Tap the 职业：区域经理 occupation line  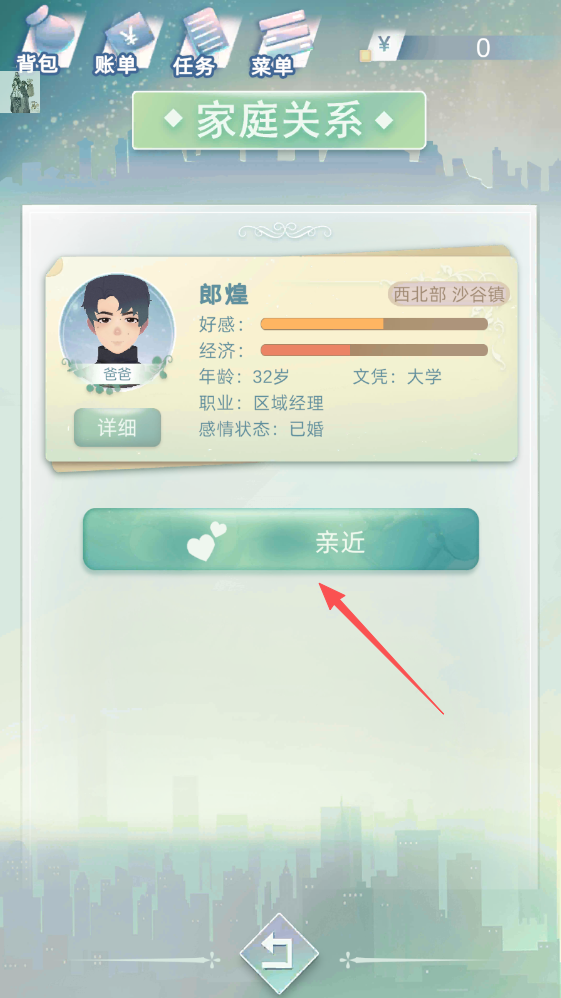262,403
